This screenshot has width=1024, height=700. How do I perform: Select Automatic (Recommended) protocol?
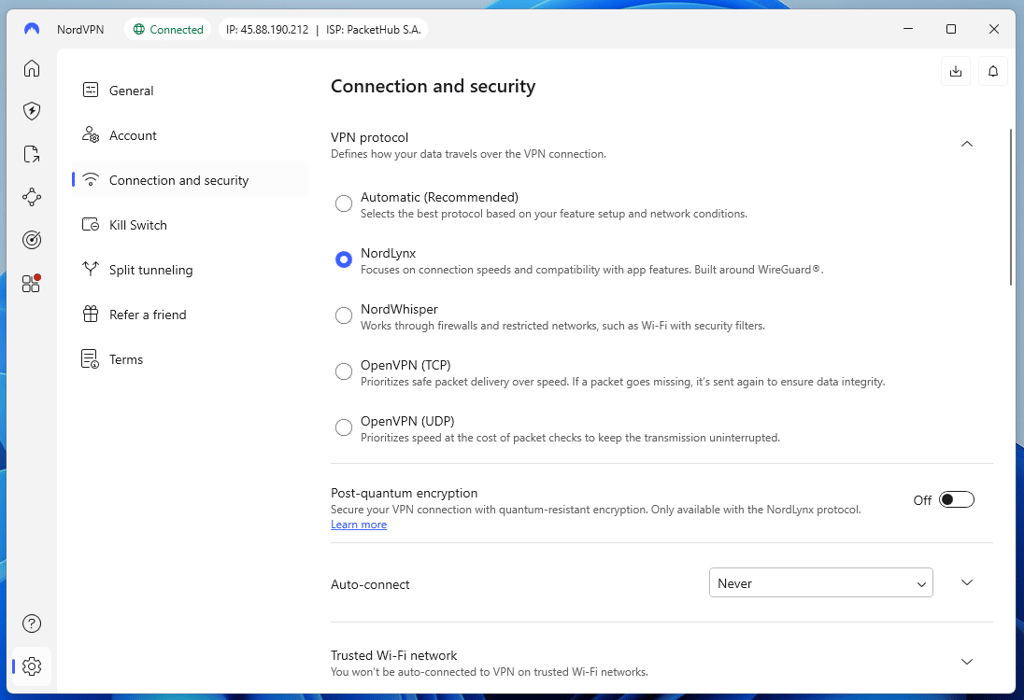[344, 204]
